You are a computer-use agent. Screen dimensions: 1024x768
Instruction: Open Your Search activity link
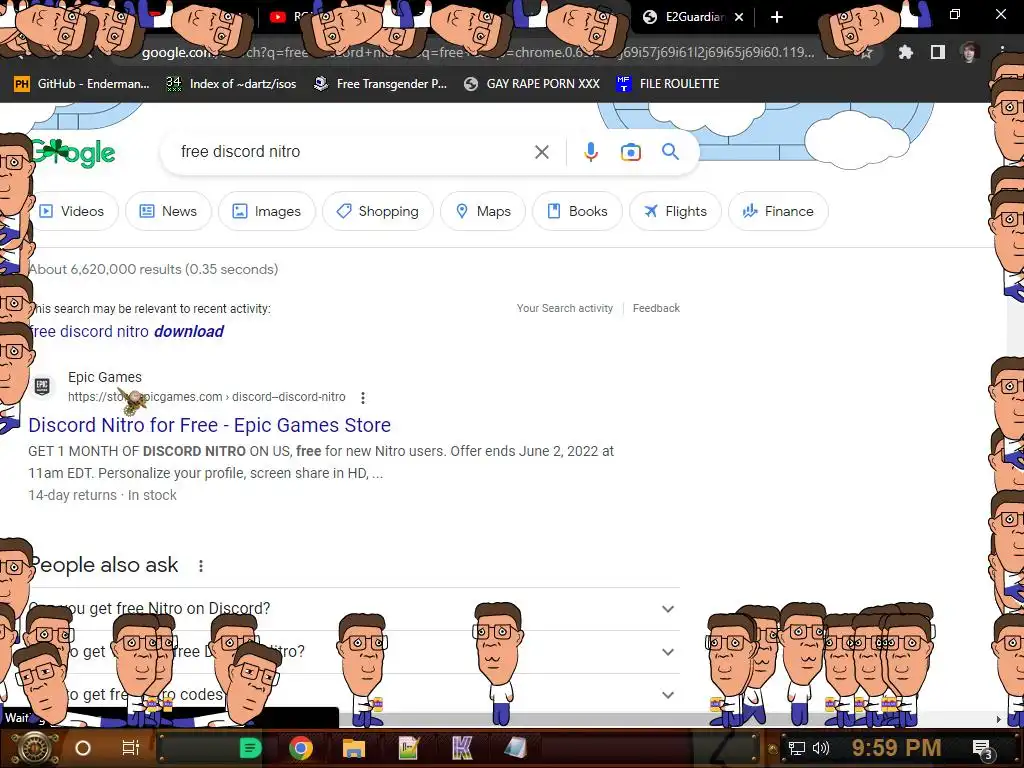565,308
